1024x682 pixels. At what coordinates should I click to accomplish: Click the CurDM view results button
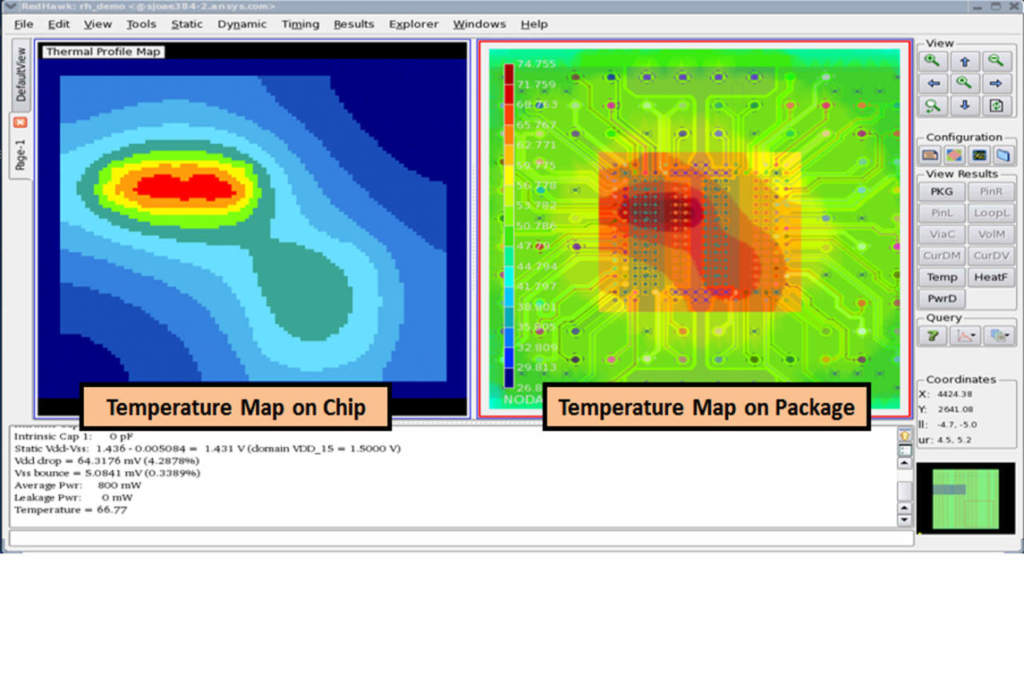point(941,255)
